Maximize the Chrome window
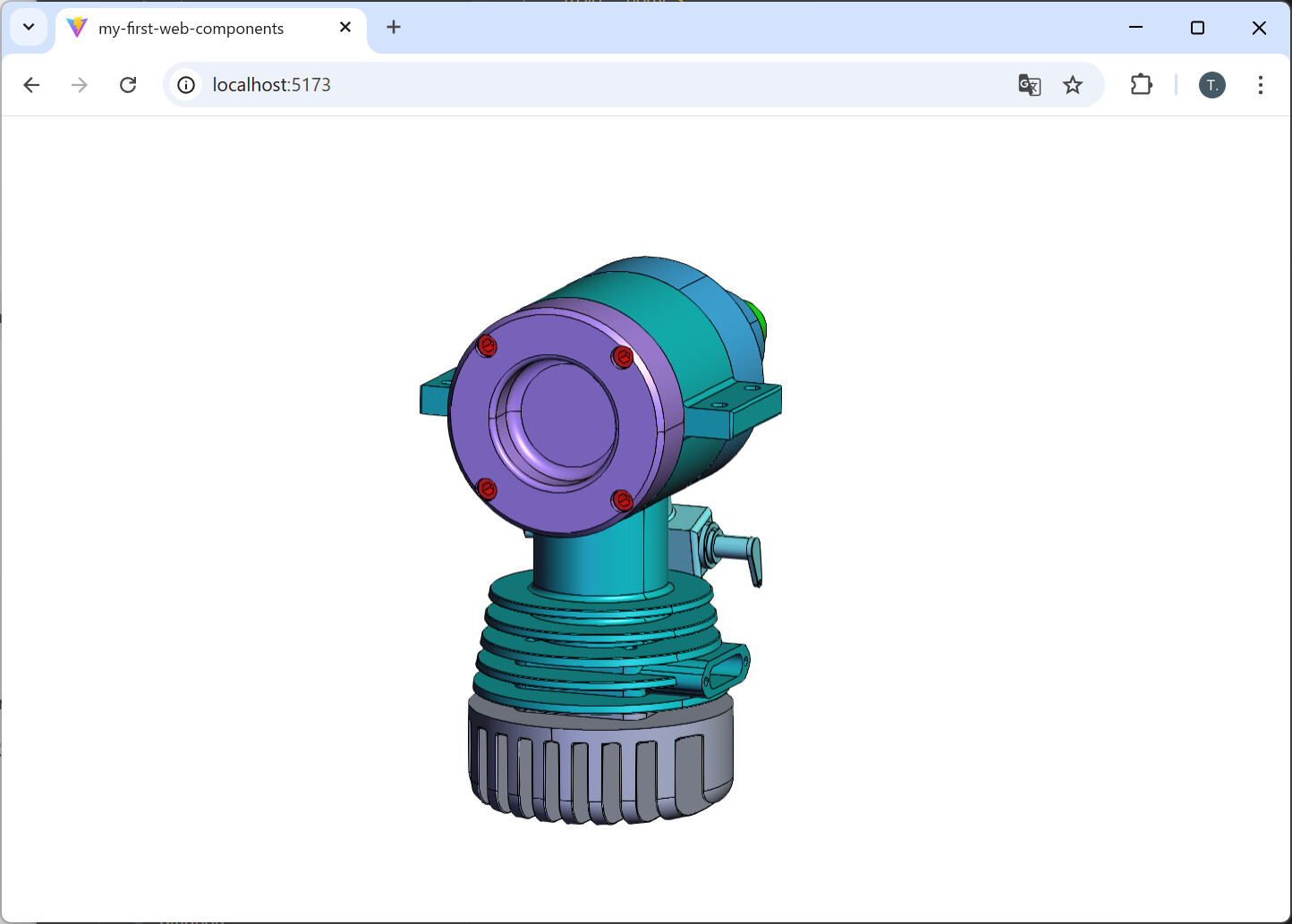 tap(1197, 28)
